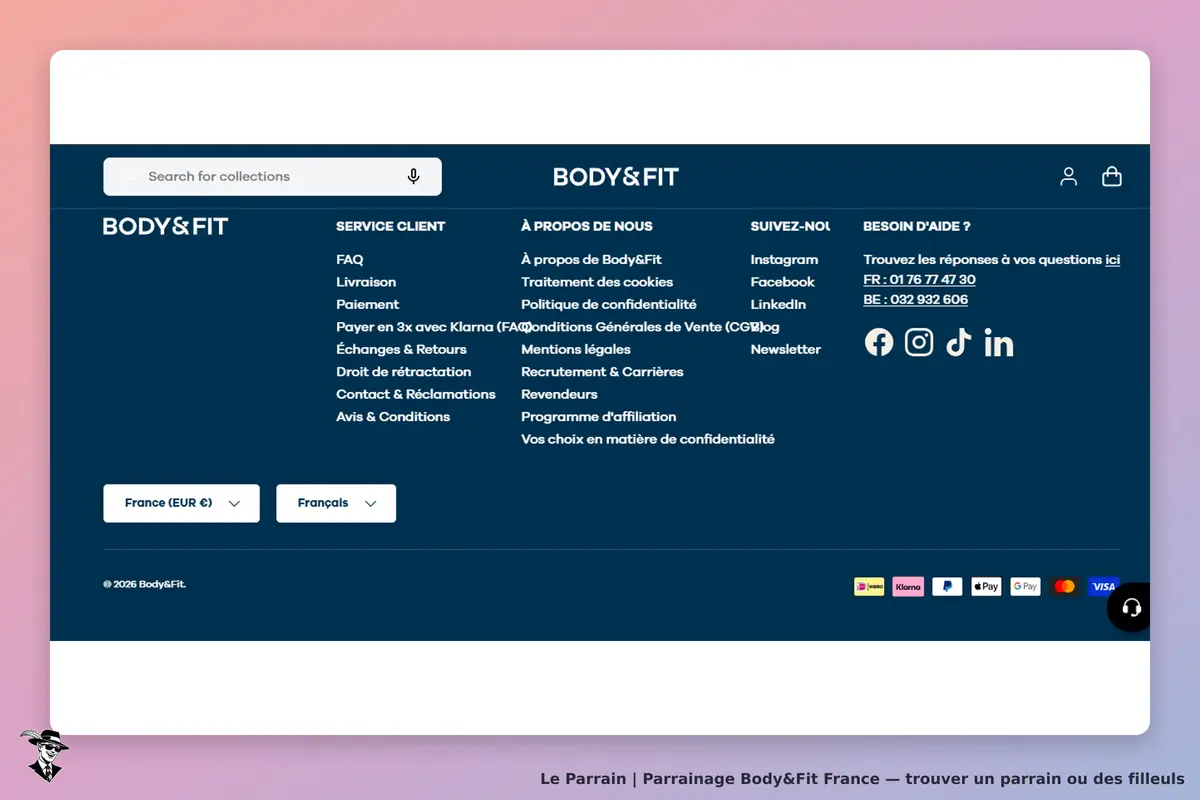The height and width of the screenshot is (800, 1200).
Task: Open the Paiement link
Action: click(367, 305)
